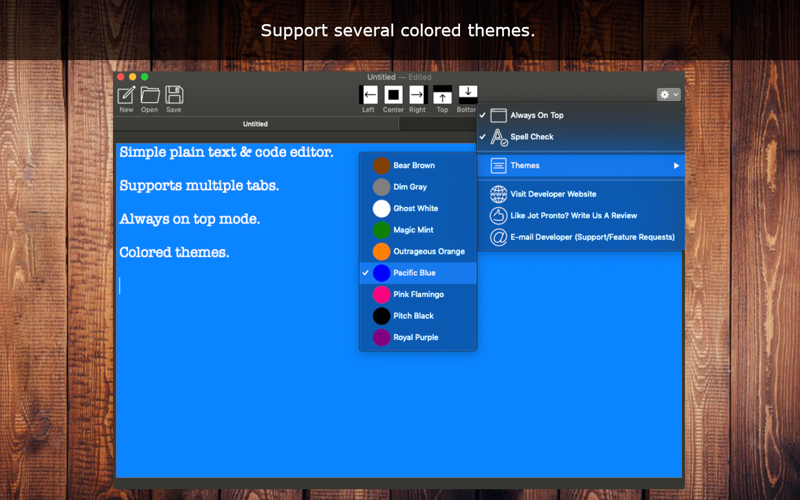Switch to the Untitled tab

256,124
